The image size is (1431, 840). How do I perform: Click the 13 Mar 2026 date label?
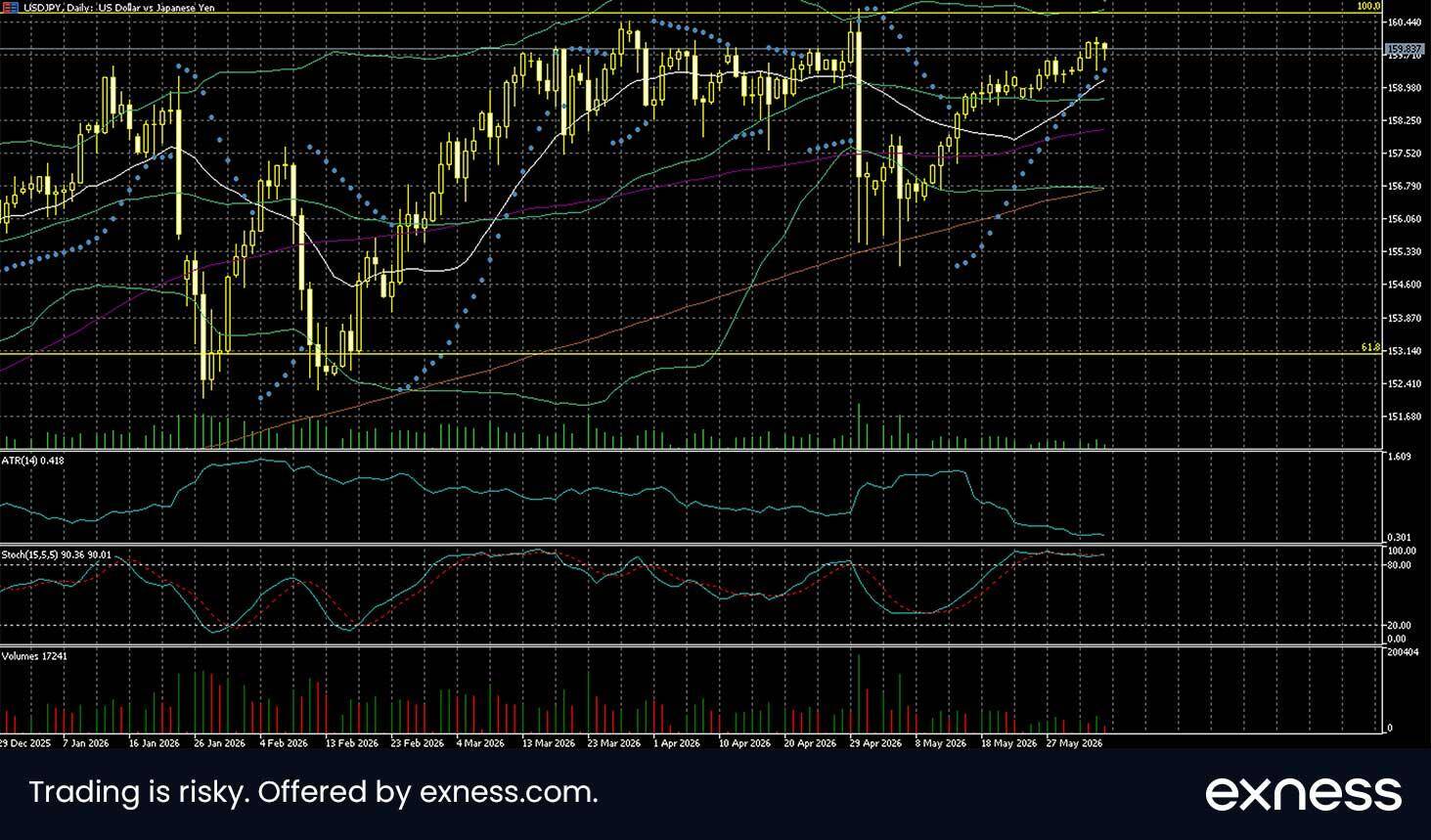[548, 743]
